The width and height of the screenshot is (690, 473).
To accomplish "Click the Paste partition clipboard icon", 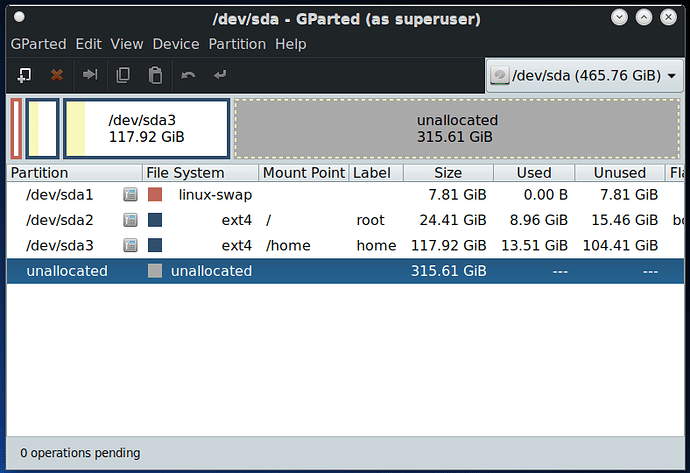I will click(x=155, y=75).
